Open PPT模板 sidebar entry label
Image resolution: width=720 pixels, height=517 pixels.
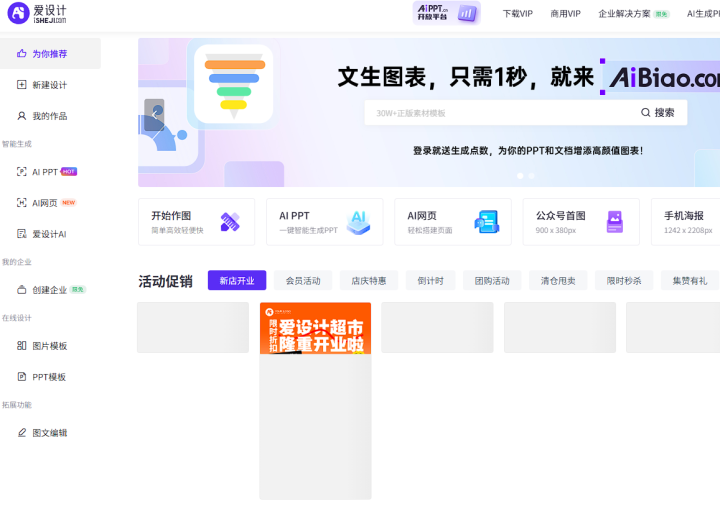point(49,377)
